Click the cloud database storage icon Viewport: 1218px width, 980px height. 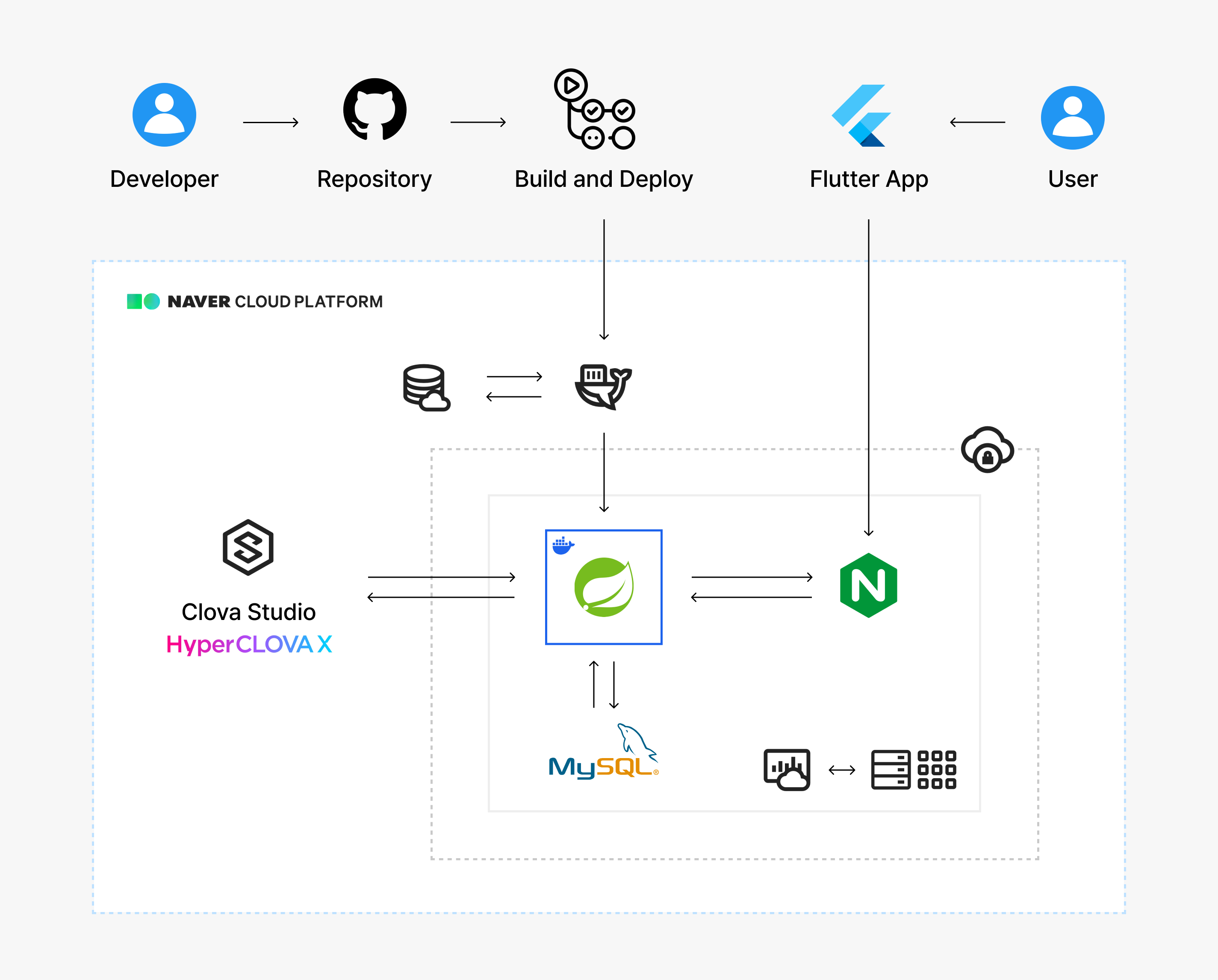click(x=427, y=388)
